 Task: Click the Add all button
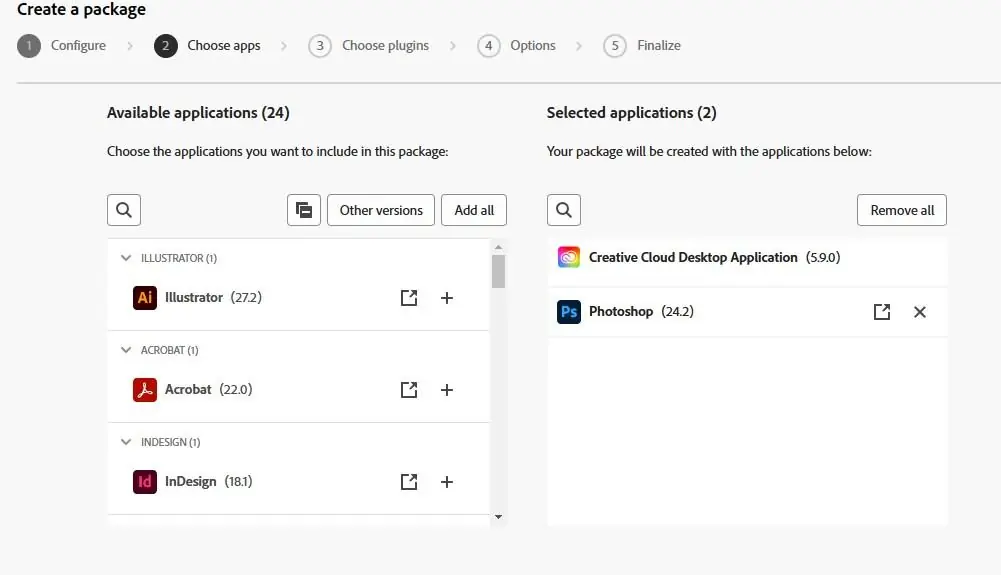(x=474, y=210)
